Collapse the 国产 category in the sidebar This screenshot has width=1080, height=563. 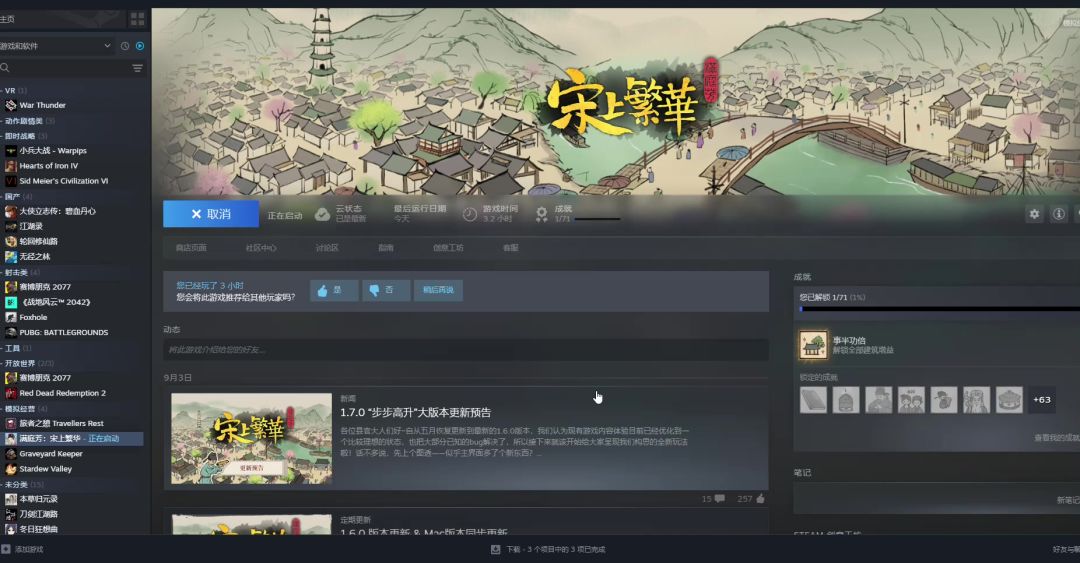(3, 196)
